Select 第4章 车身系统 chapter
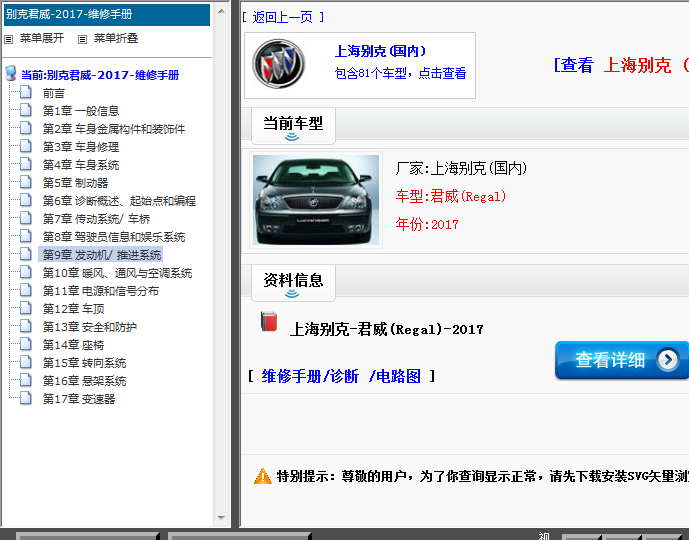Screen dimensions: 689x540 81,165
